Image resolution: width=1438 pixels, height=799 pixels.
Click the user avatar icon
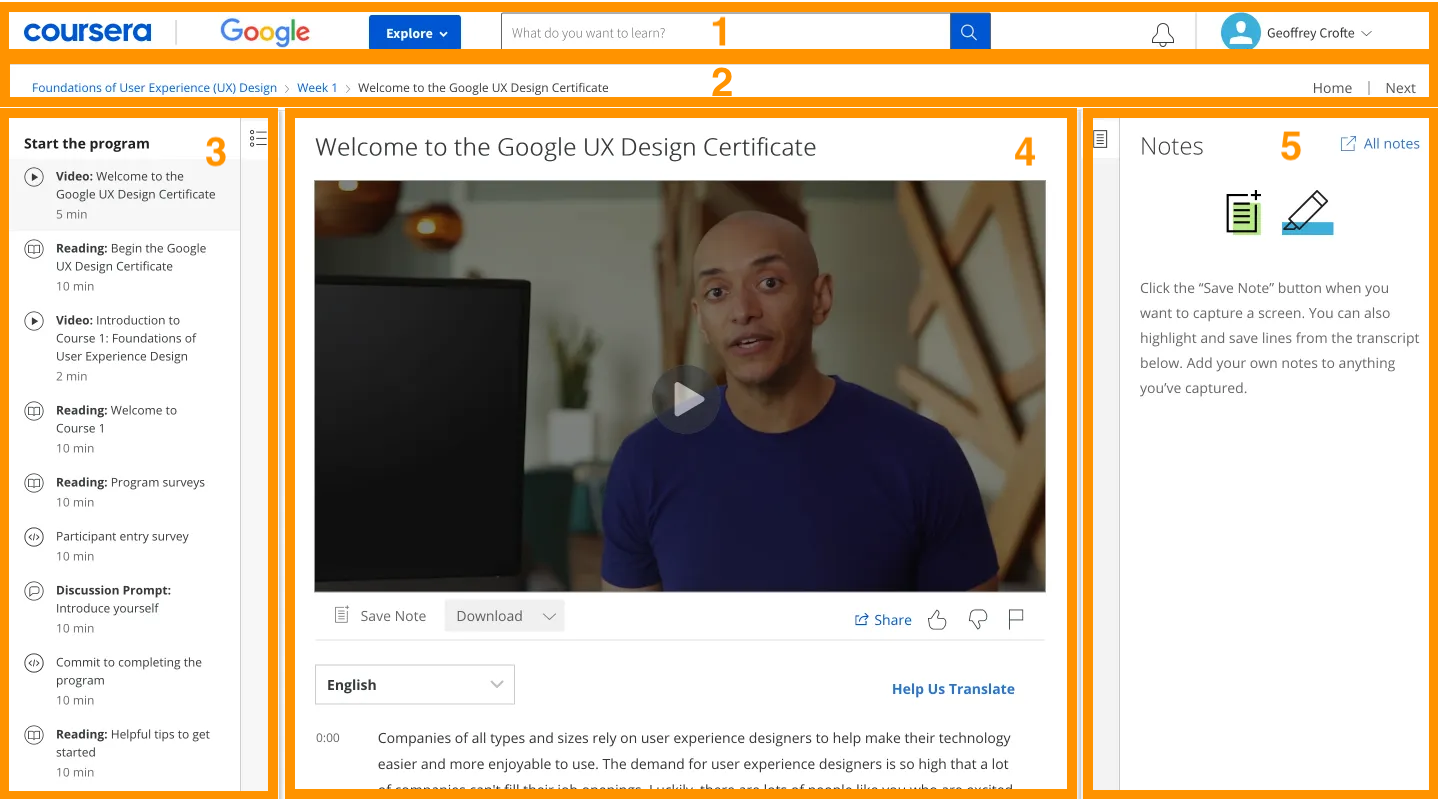pos(1240,32)
